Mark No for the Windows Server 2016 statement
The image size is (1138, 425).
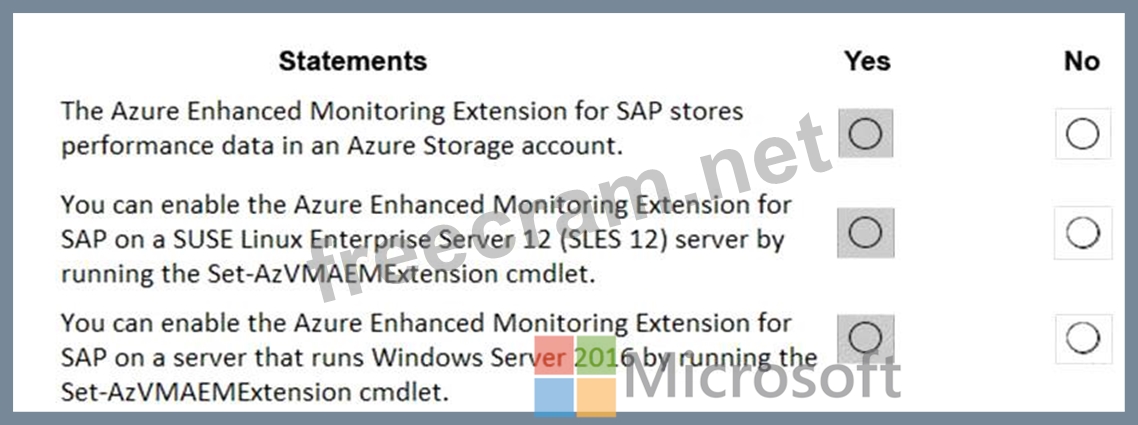(1082, 339)
